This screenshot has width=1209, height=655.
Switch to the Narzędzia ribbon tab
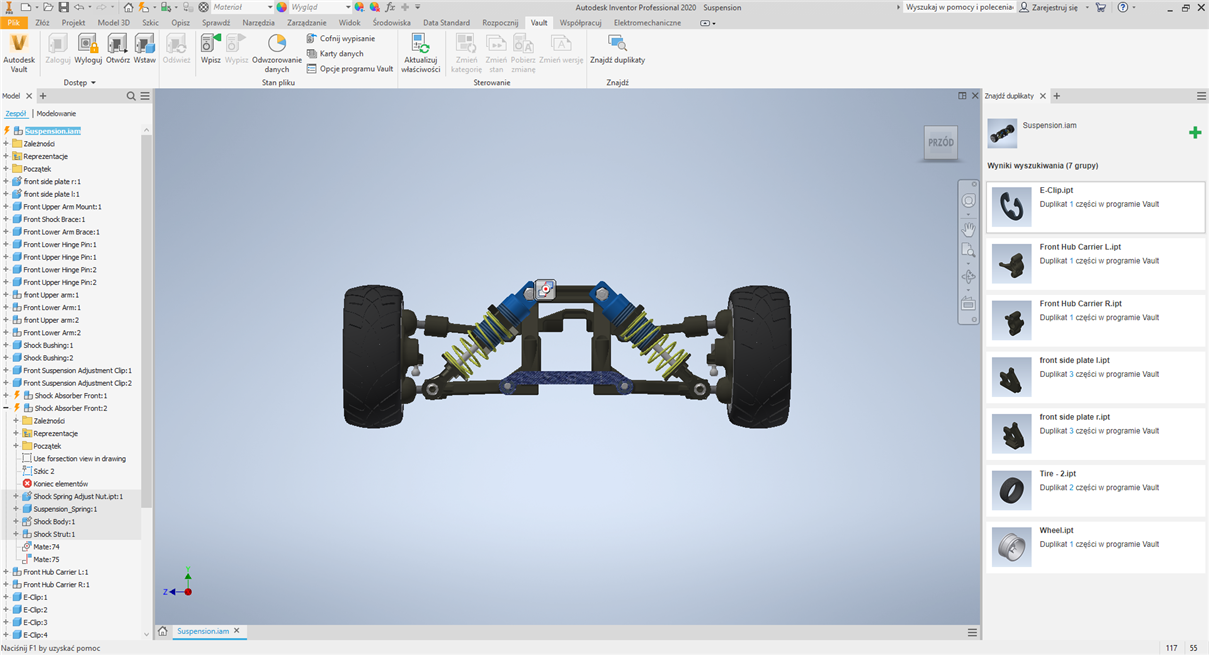click(258, 22)
